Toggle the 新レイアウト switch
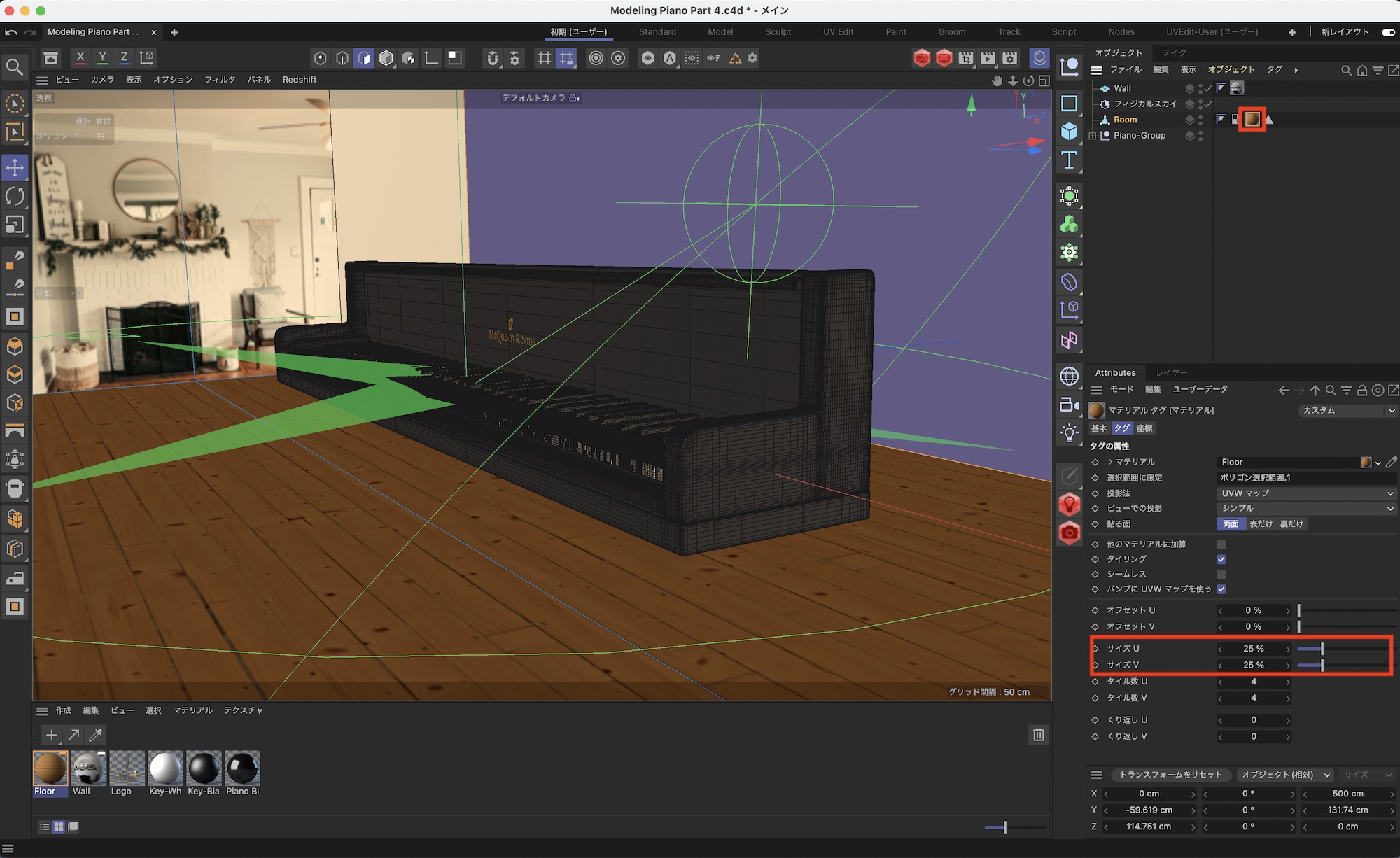 (1388, 32)
